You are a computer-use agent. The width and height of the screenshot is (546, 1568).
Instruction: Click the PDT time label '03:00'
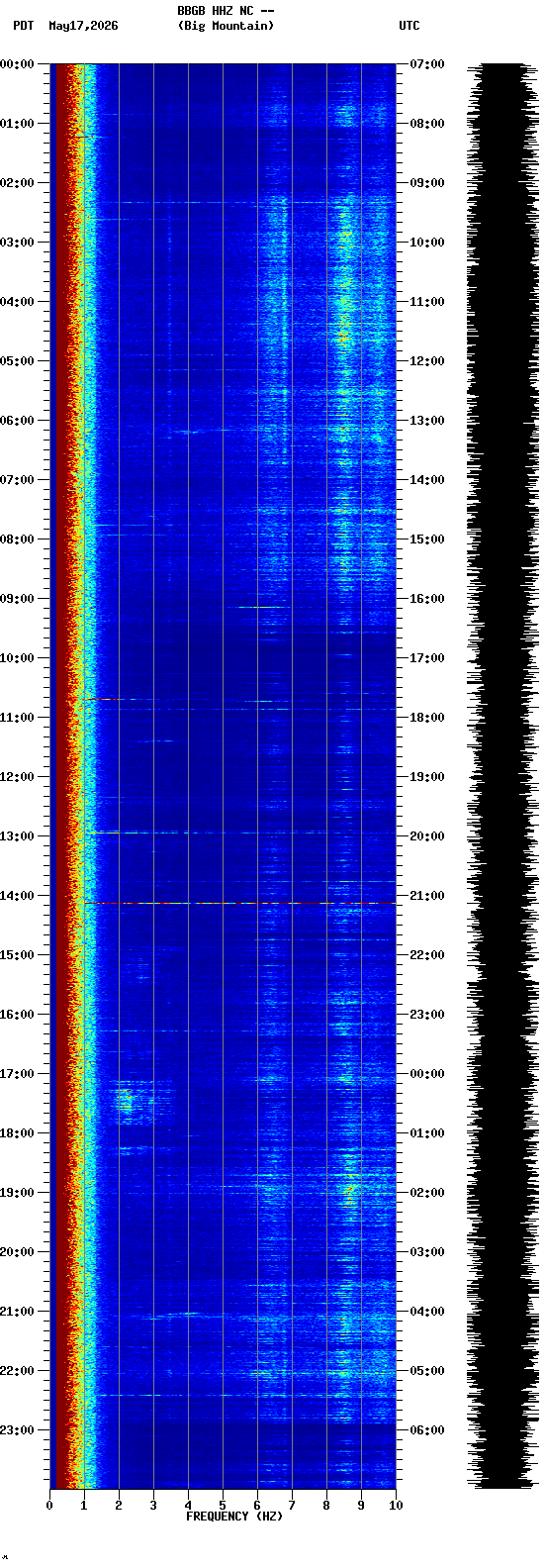click(17, 243)
